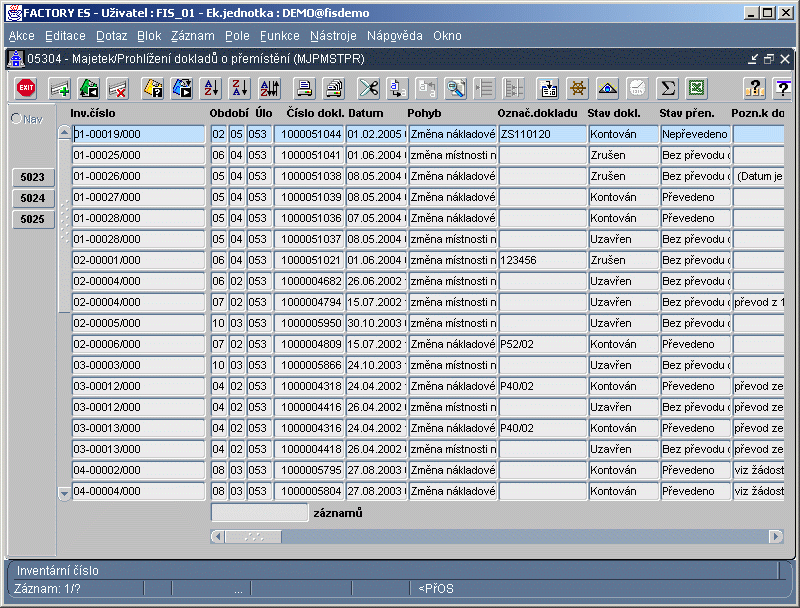Click the green duplicate record toolbar icon

pos(89,88)
